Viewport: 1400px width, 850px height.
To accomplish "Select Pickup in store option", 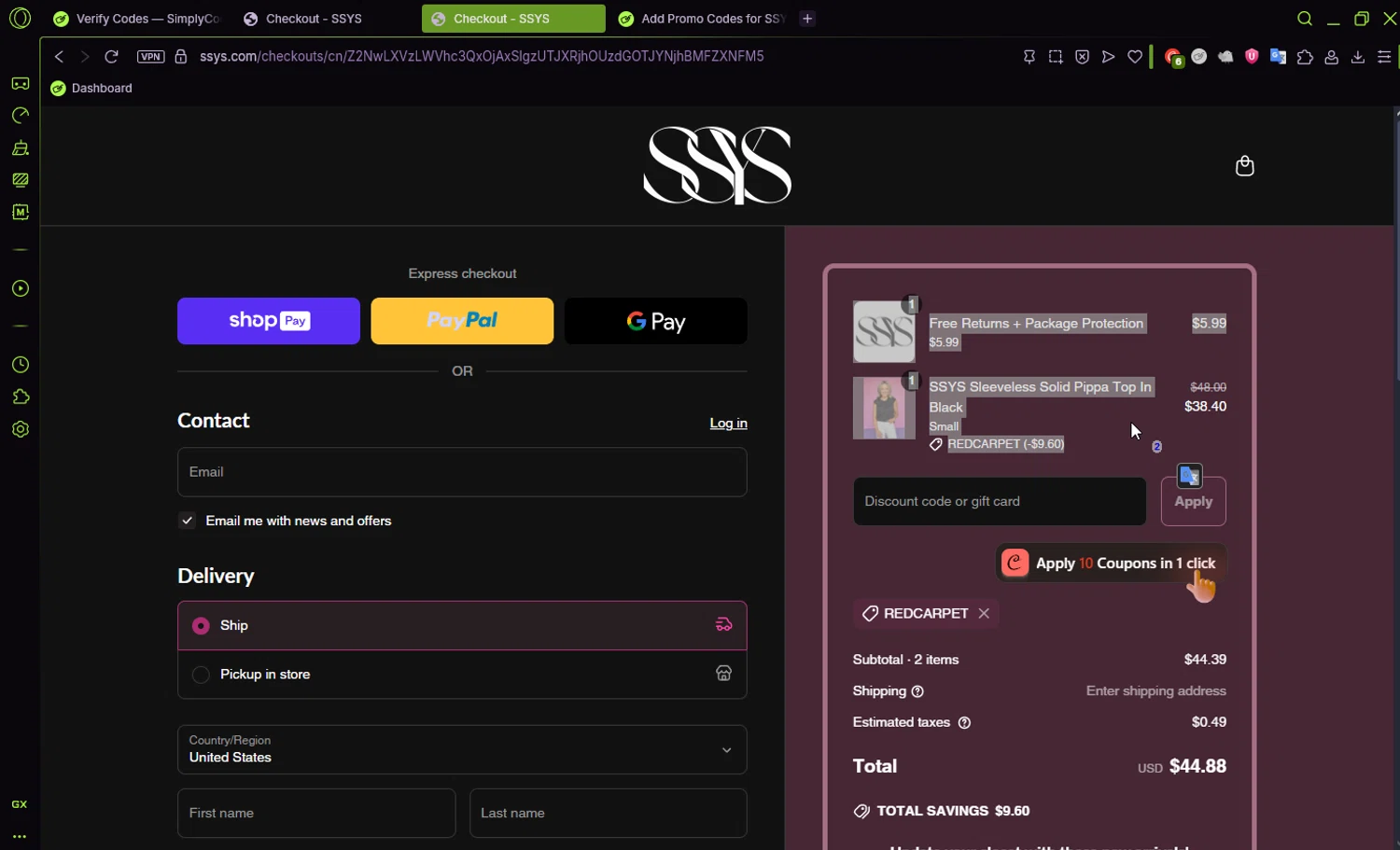I will point(462,675).
